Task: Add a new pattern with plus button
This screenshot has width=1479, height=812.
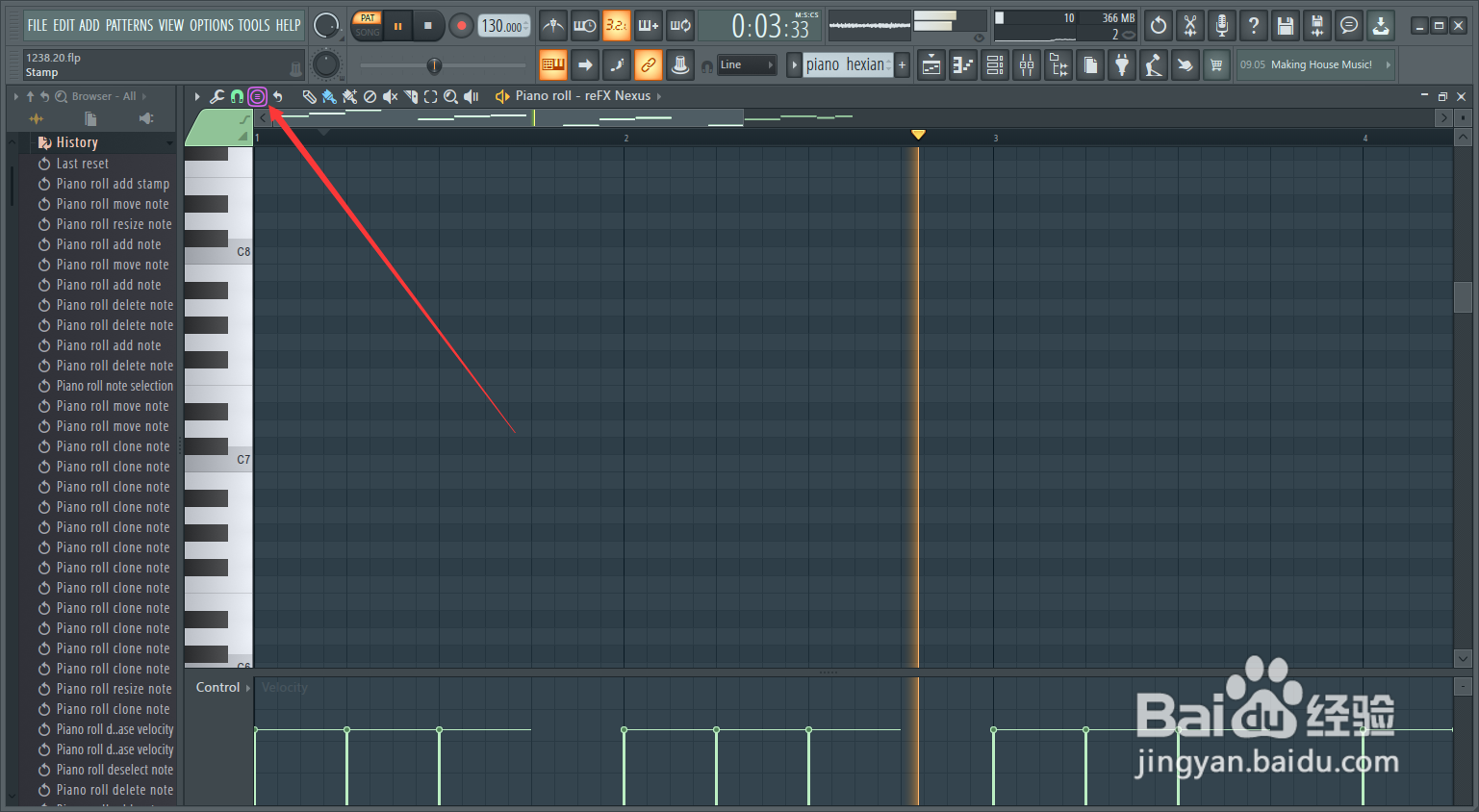Action: 902,65
